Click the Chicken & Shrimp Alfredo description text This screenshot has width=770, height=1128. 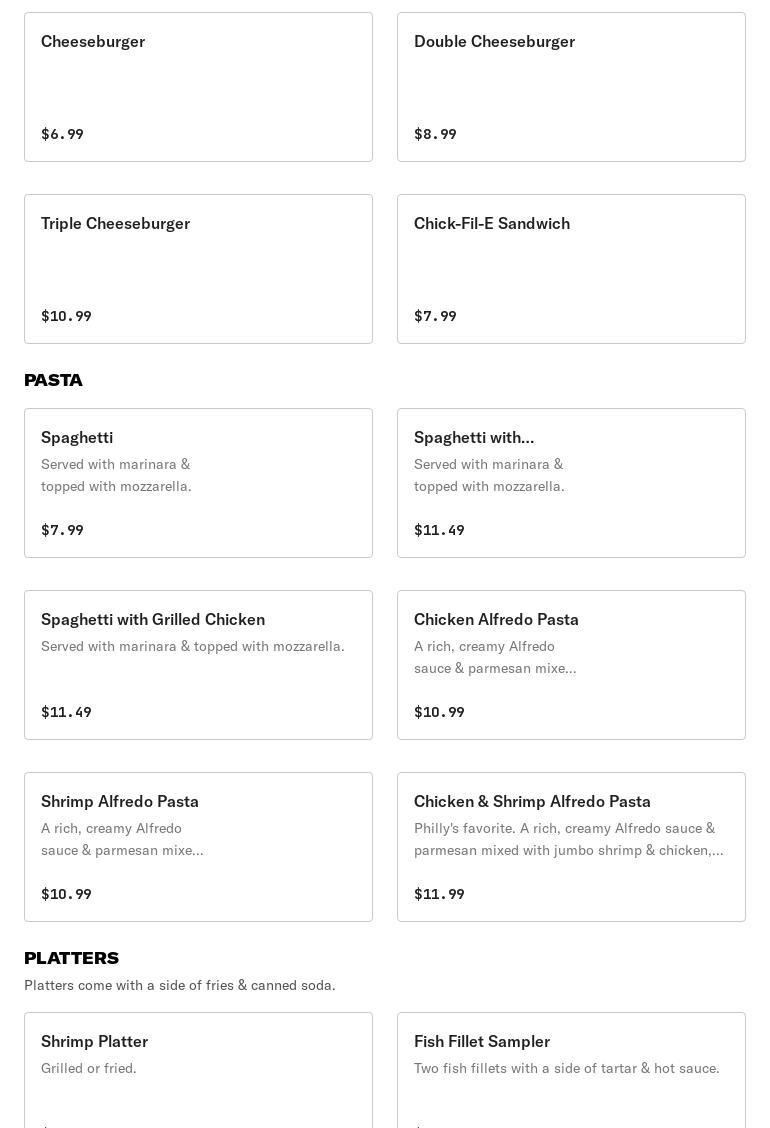pos(568,839)
